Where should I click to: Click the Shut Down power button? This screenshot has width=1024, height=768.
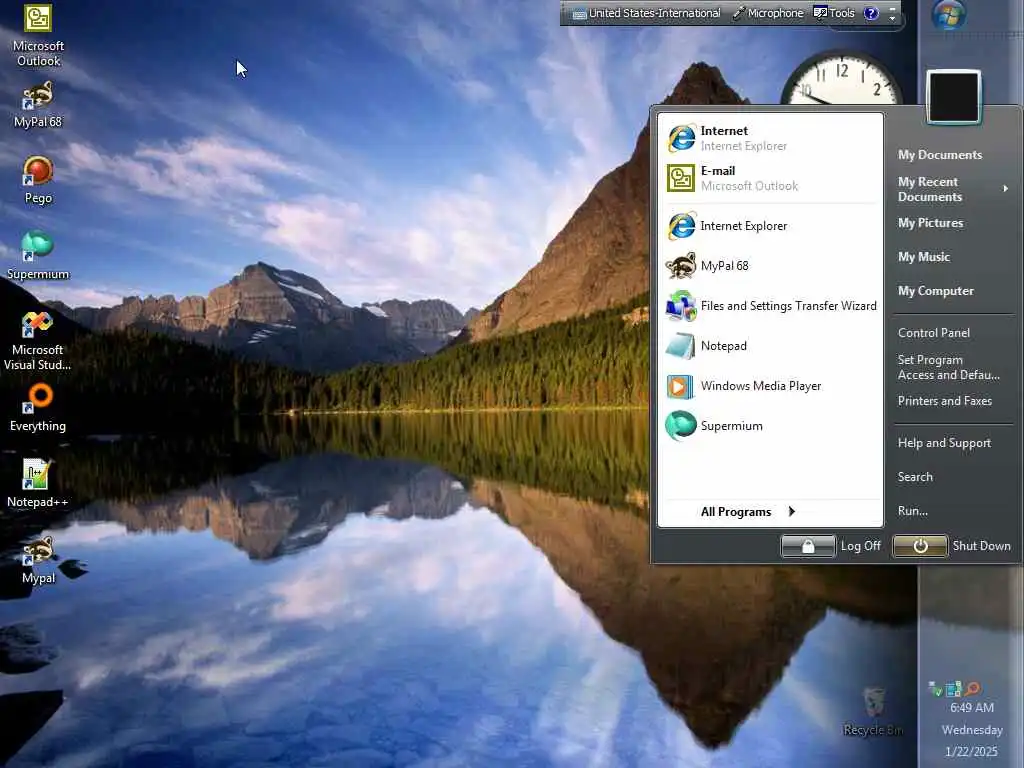click(x=920, y=546)
